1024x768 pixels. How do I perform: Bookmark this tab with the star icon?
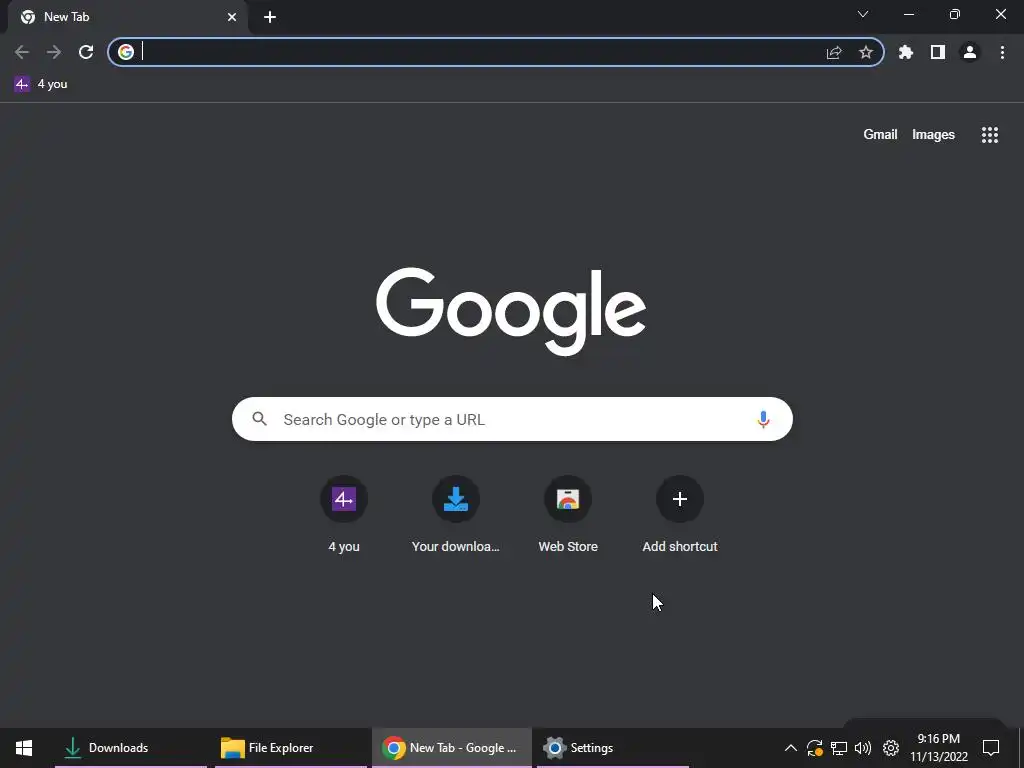pos(866,52)
